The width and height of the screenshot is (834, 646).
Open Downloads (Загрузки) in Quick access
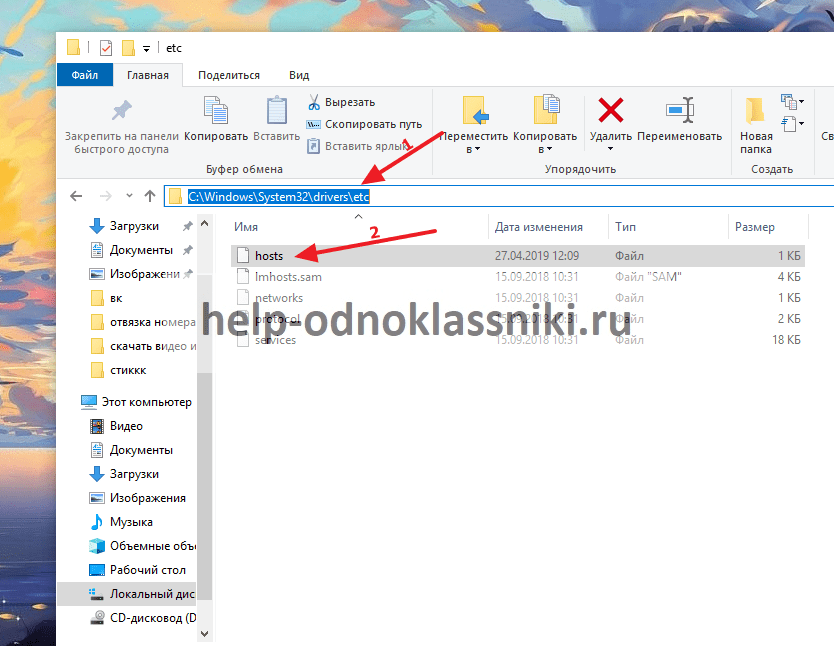(134, 226)
